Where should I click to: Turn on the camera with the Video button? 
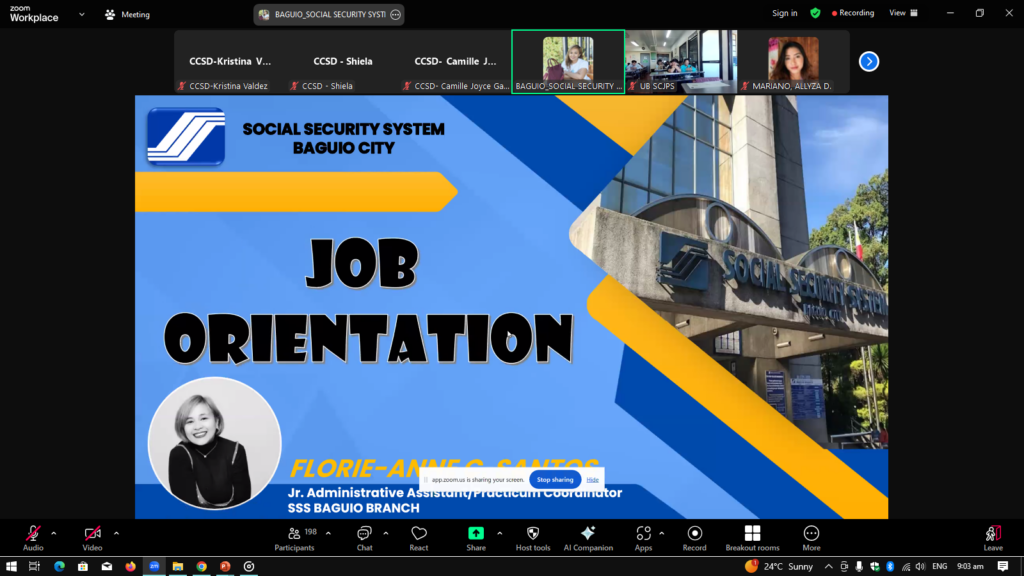point(92,538)
